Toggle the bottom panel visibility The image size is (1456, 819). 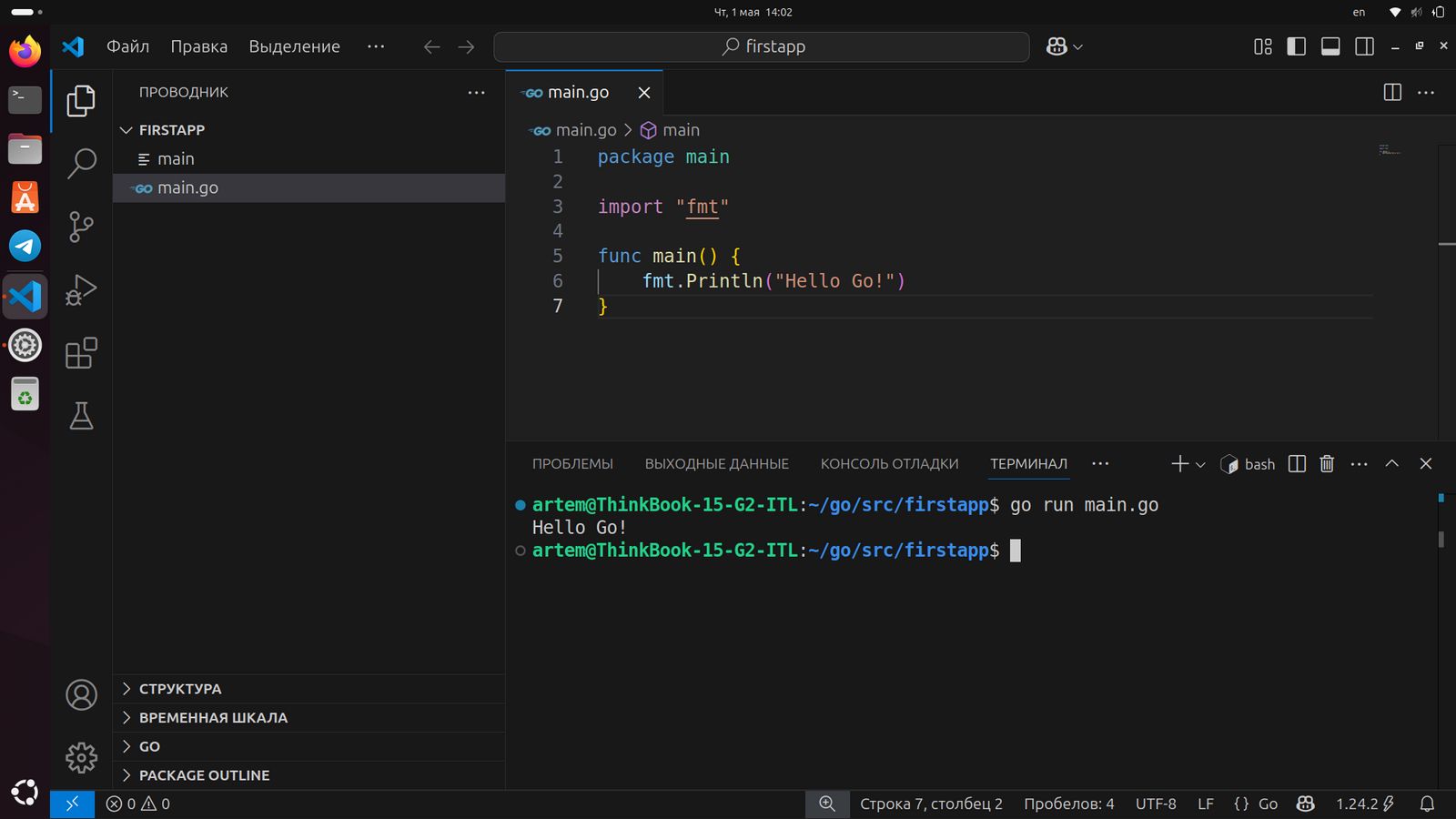1330,46
